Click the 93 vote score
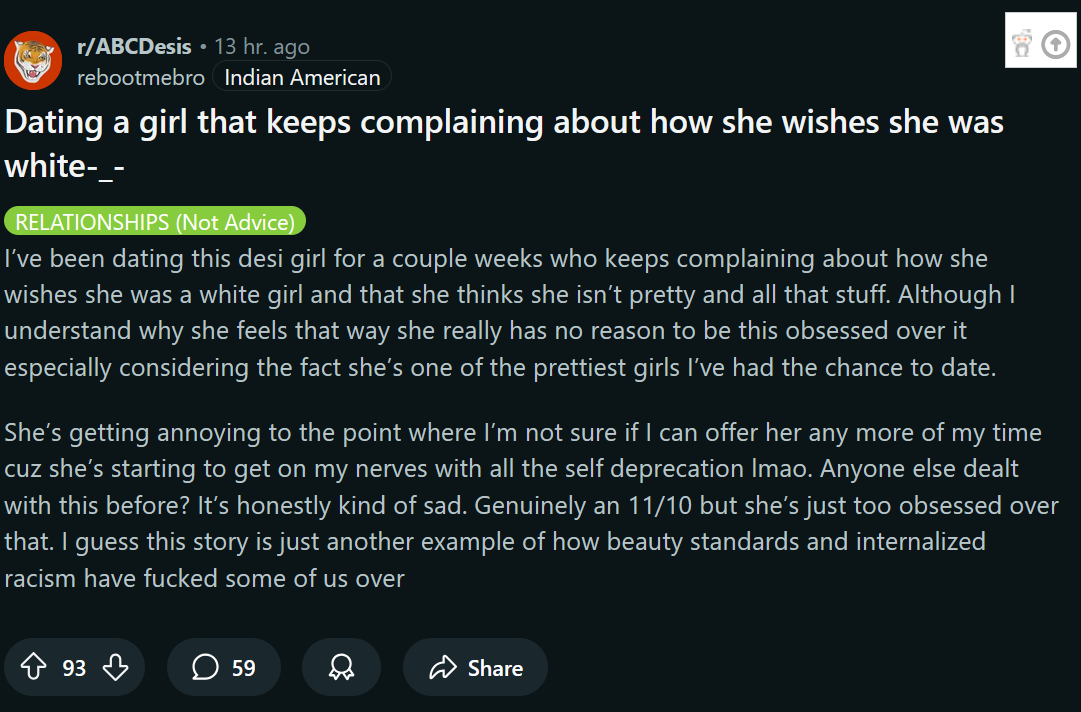Screen dimensions: 1081x712 (74, 668)
